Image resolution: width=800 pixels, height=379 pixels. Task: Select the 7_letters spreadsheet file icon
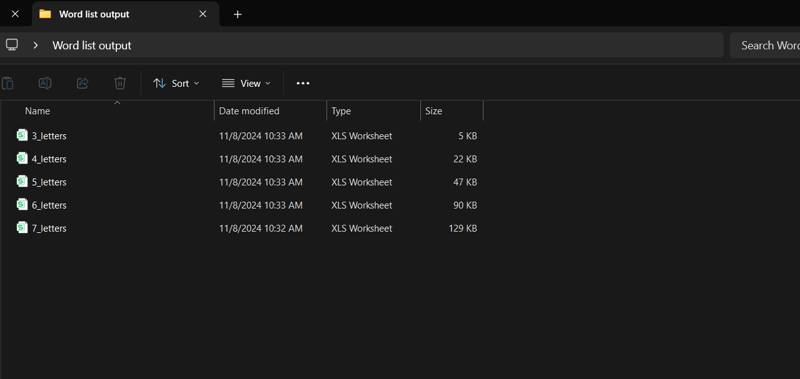pyautogui.click(x=22, y=228)
